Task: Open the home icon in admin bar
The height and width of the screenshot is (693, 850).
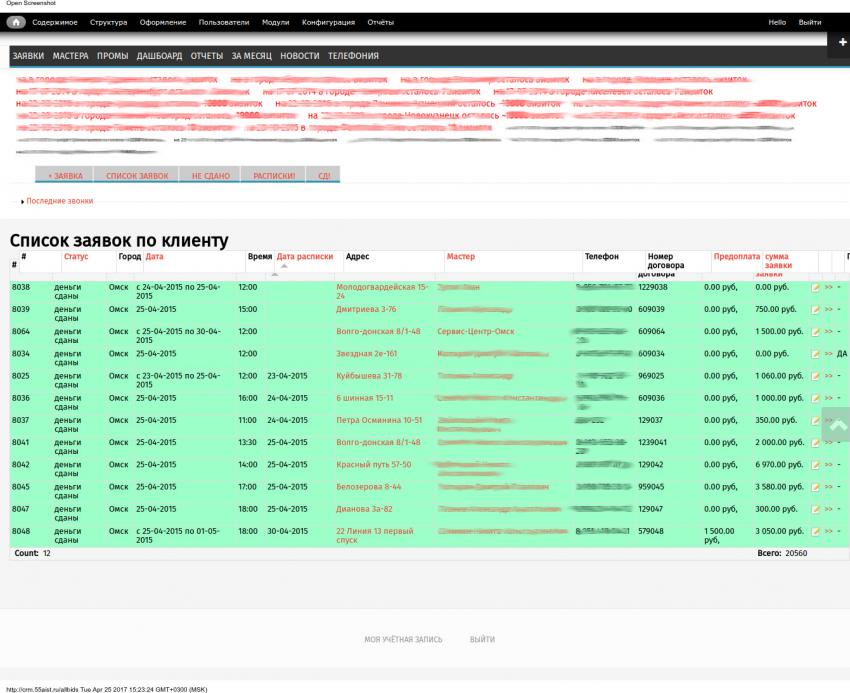Action: [x=16, y=22]
